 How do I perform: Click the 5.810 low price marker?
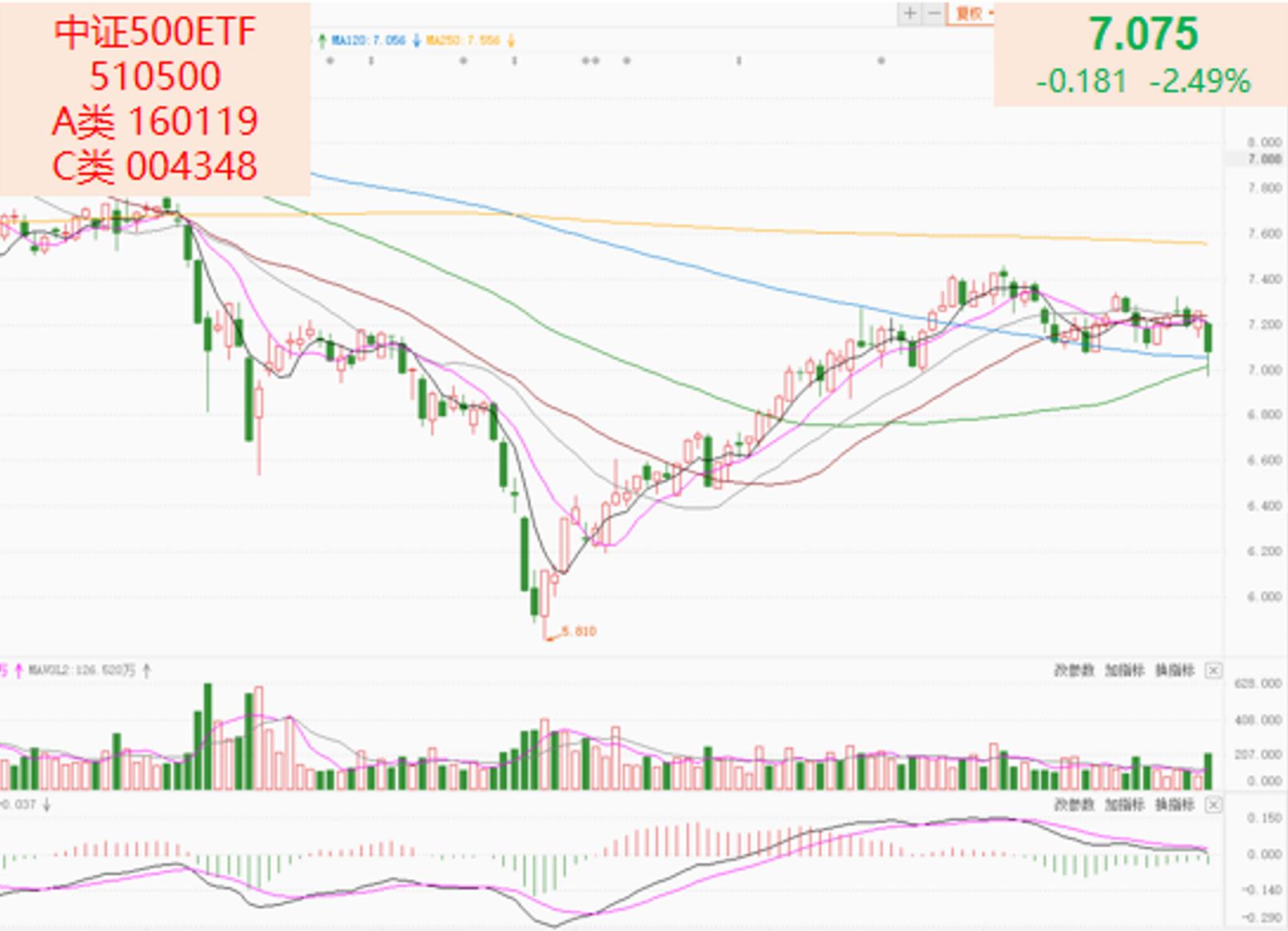(578, 631)
